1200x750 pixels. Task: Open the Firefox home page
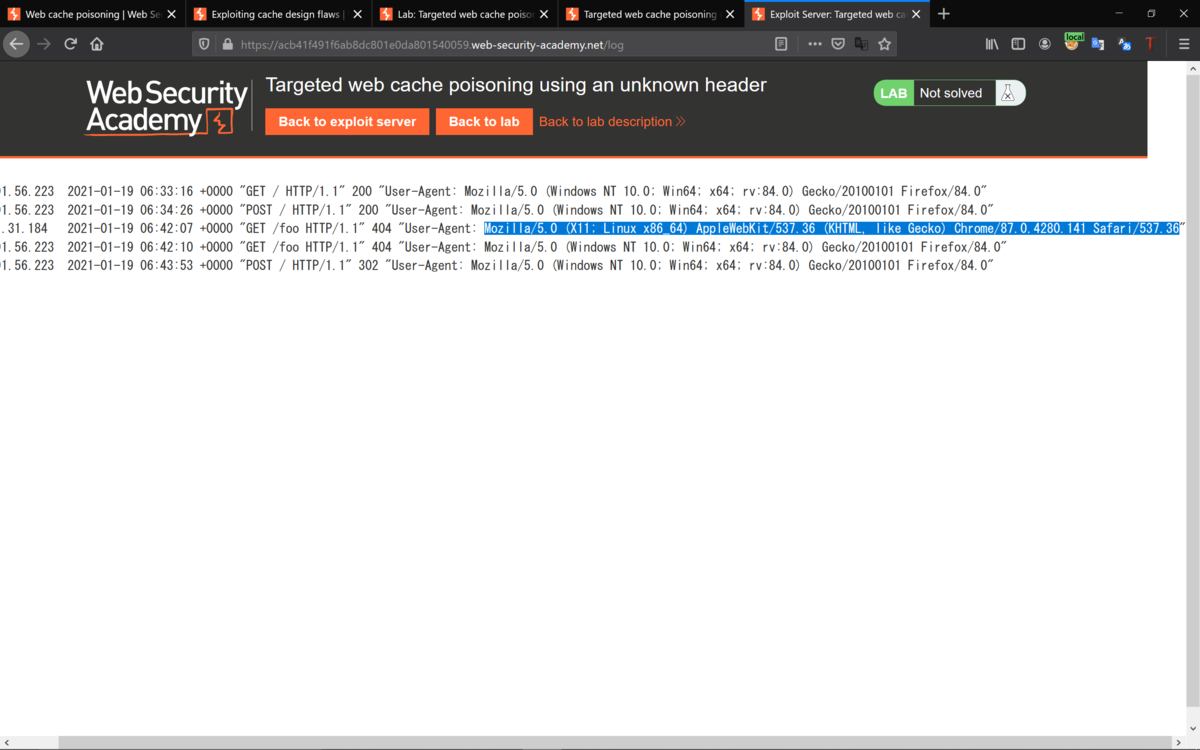[97, 44]
